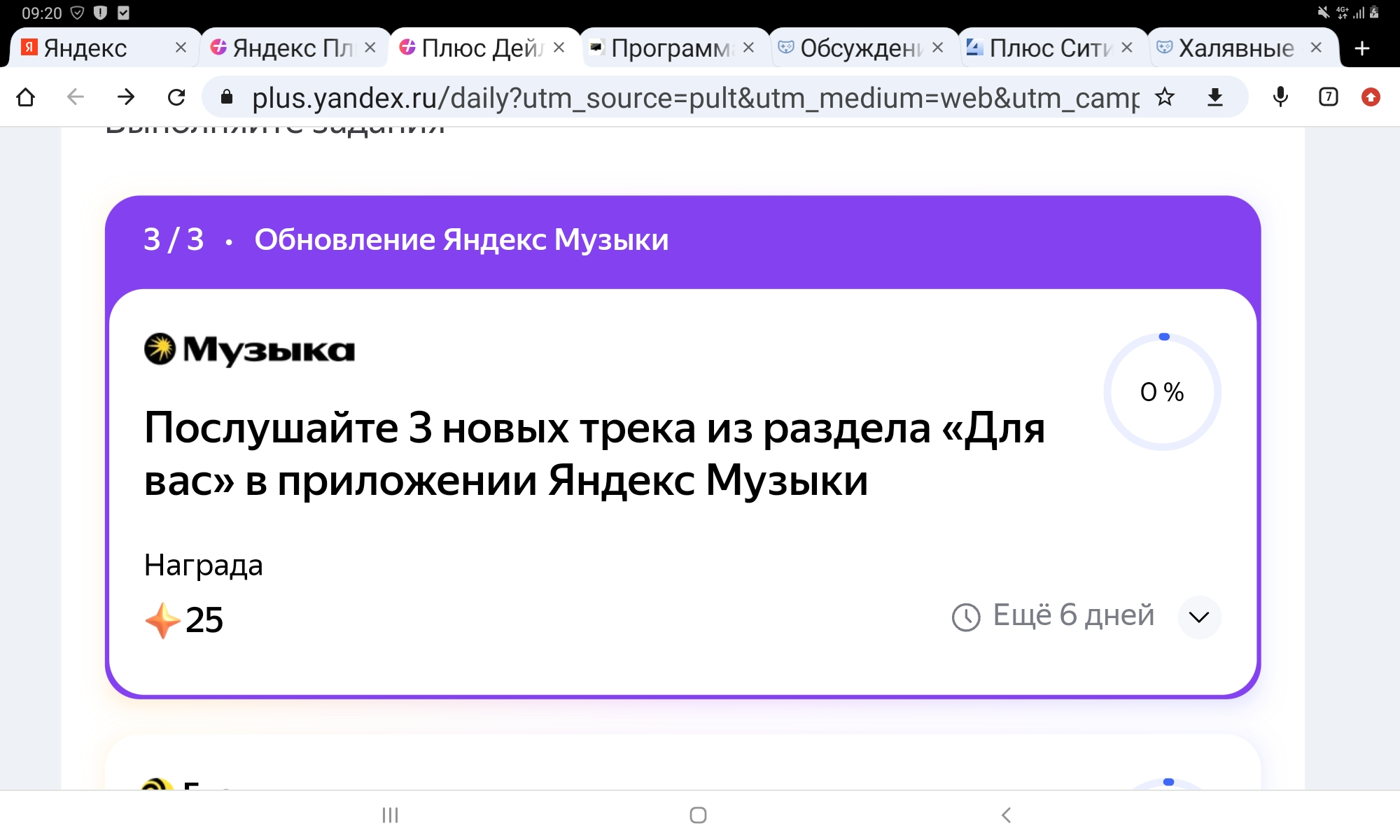
Task: Click the Plus points star icon
Action: [162, 620]
